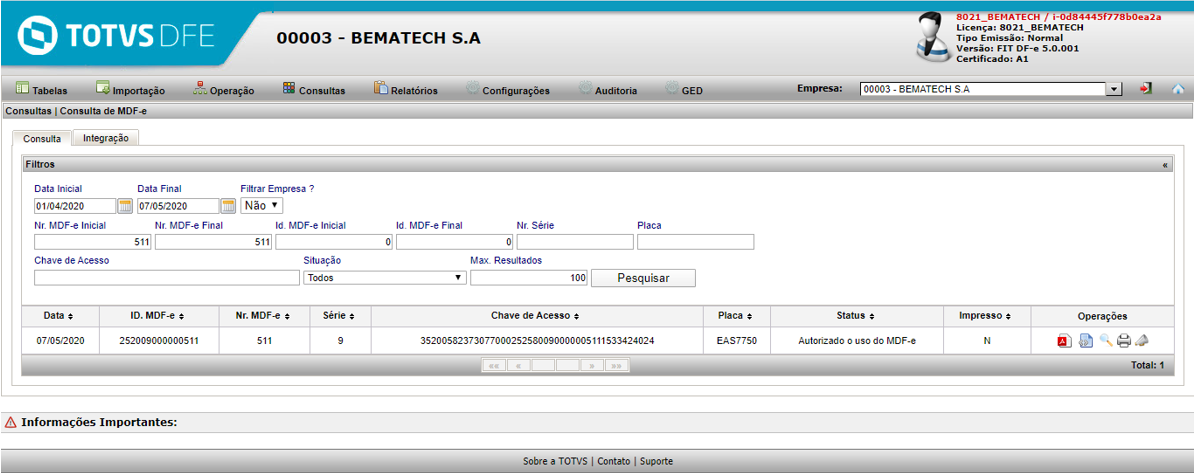Click the date cell 07/05/2020

point(59,341)
